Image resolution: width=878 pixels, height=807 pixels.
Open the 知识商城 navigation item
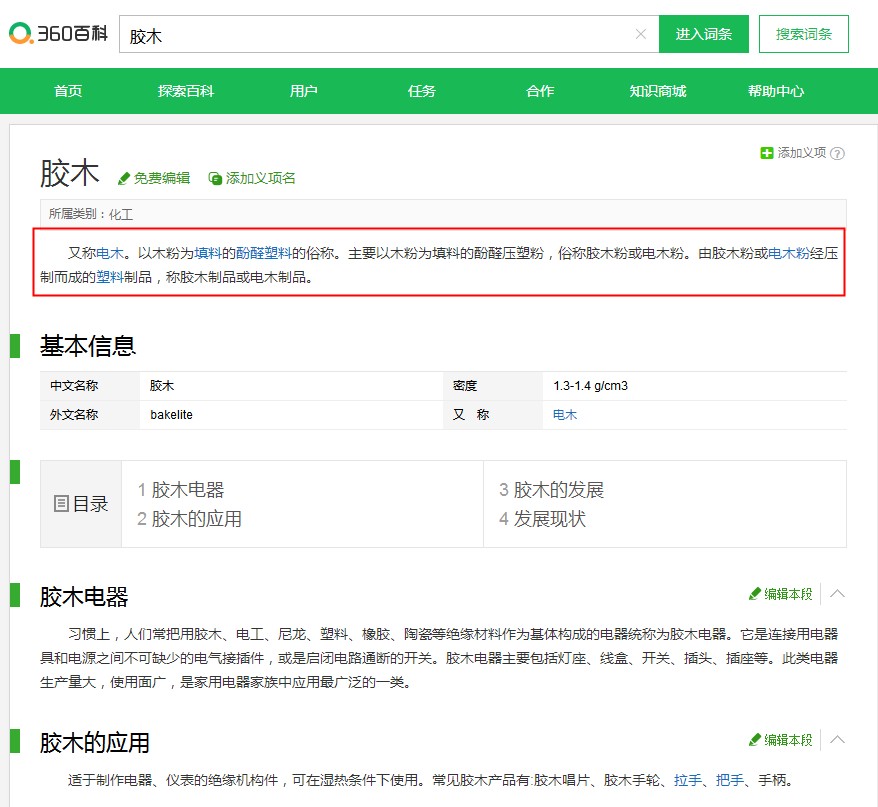click(x=657, y=91)
